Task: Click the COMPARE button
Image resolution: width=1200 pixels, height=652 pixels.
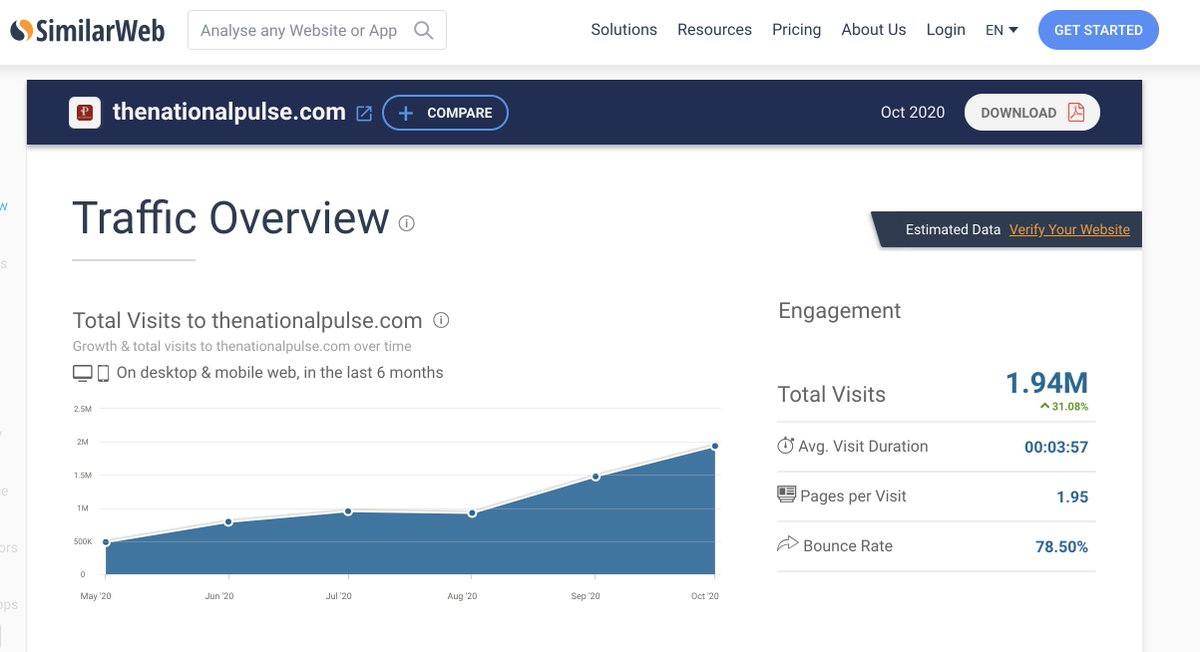Action: (445, 113)
